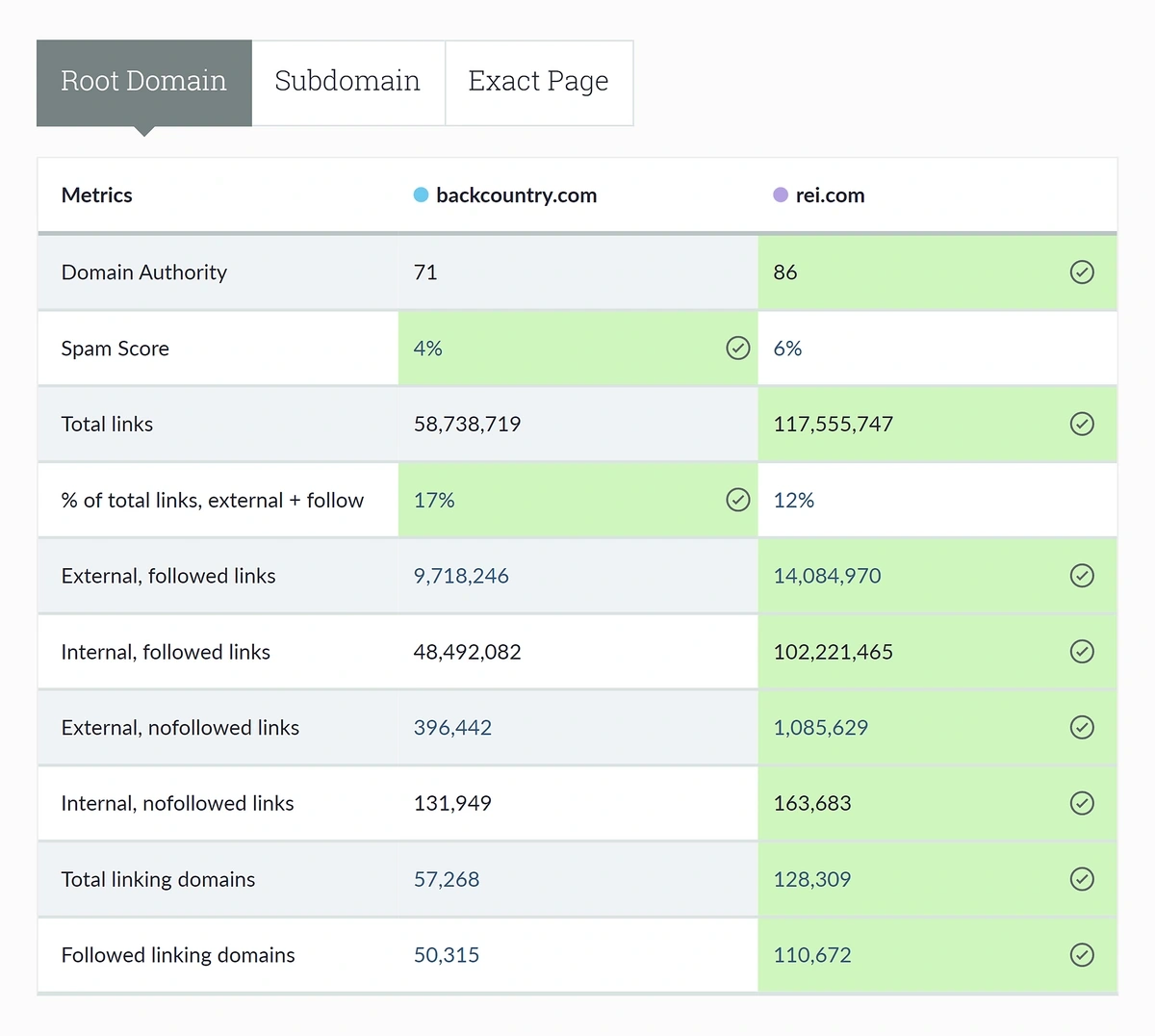1155x1036 pixels.
Task: Click the checkmark icon next to 128,309
Action: 1082,879
